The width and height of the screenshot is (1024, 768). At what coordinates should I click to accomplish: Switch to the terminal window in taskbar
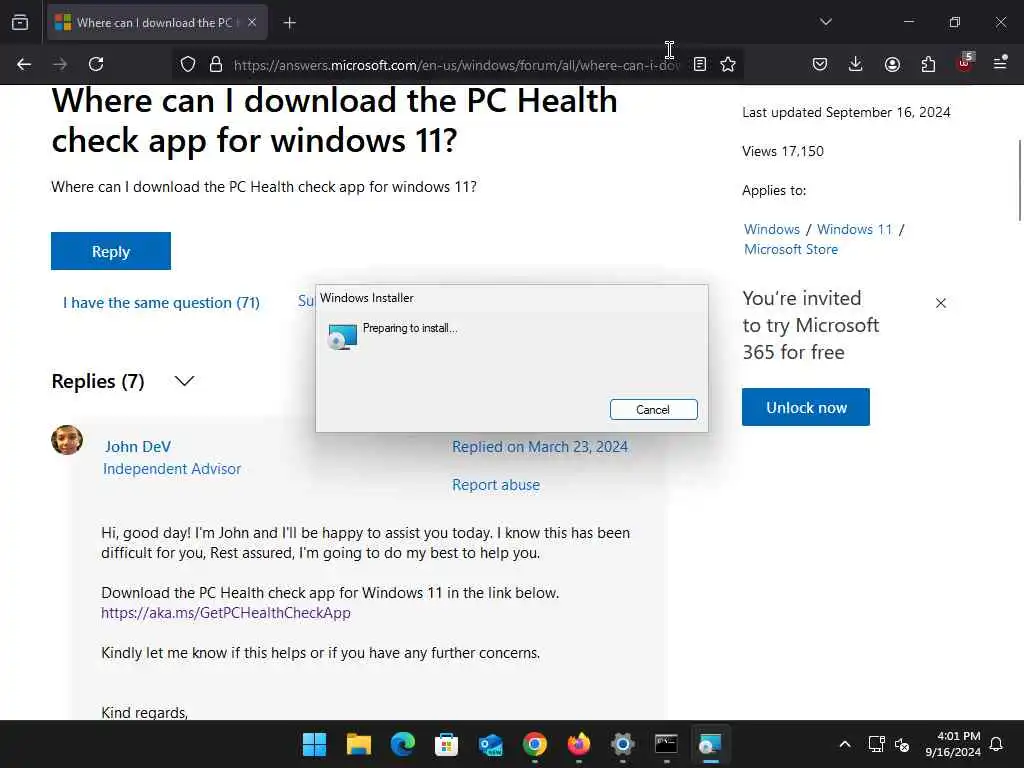point(667,744)
